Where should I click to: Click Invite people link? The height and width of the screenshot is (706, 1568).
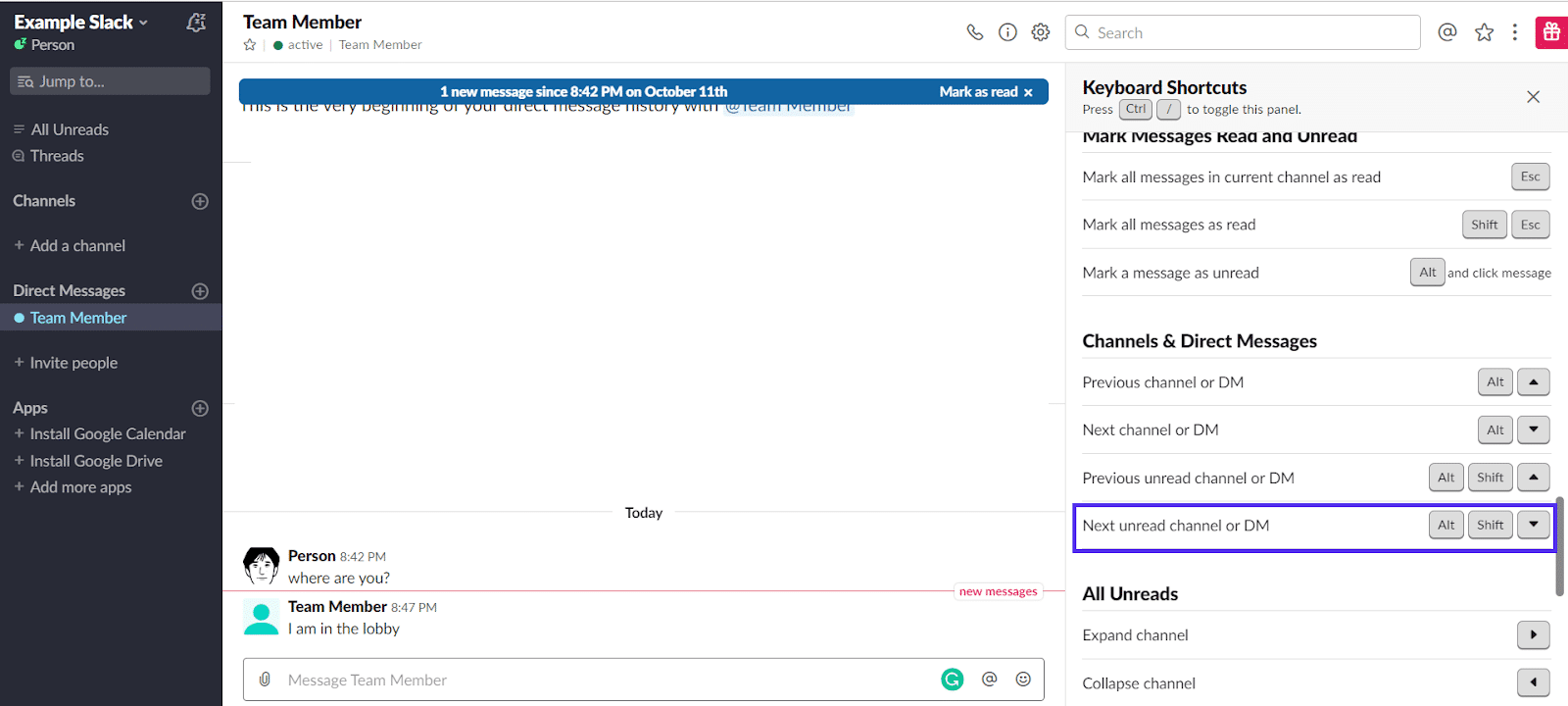tap(73, 363)
